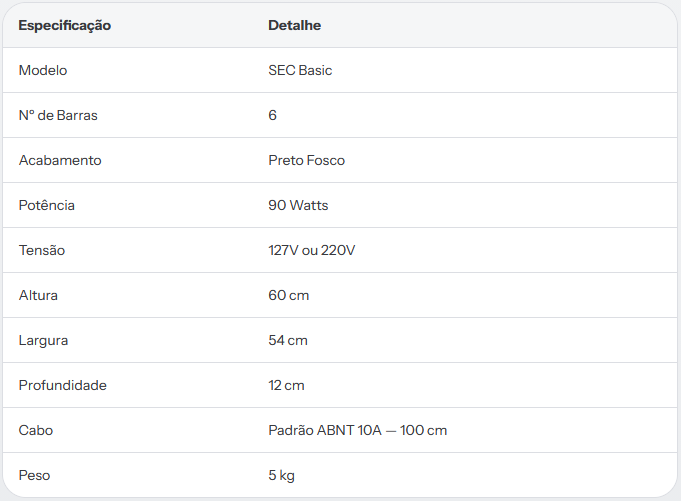Click the 54 cm width value
Image resolution: width=681 pixels, height=501 pixels.
[288, 340]
